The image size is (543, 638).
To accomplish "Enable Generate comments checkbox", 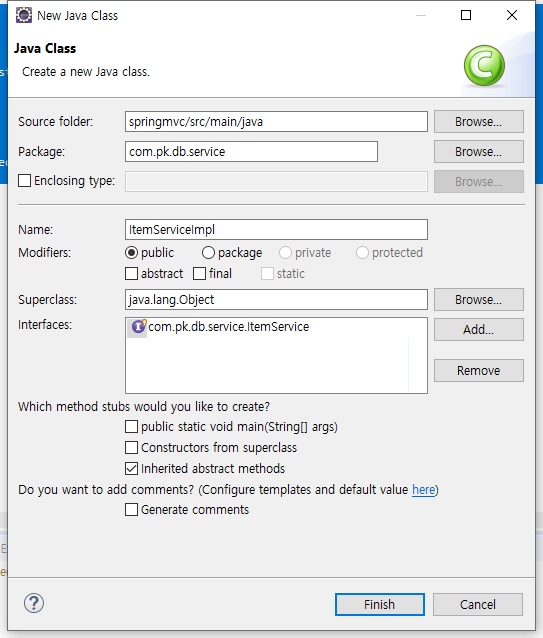I will tap(131, 509).
